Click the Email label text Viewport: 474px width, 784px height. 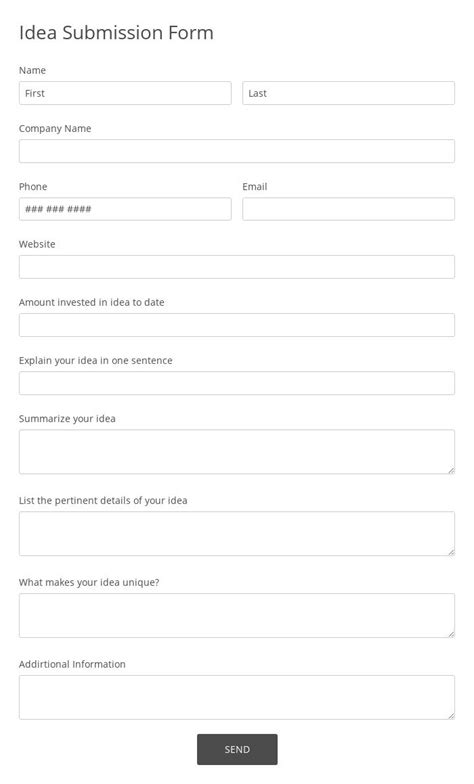(255, 186)
